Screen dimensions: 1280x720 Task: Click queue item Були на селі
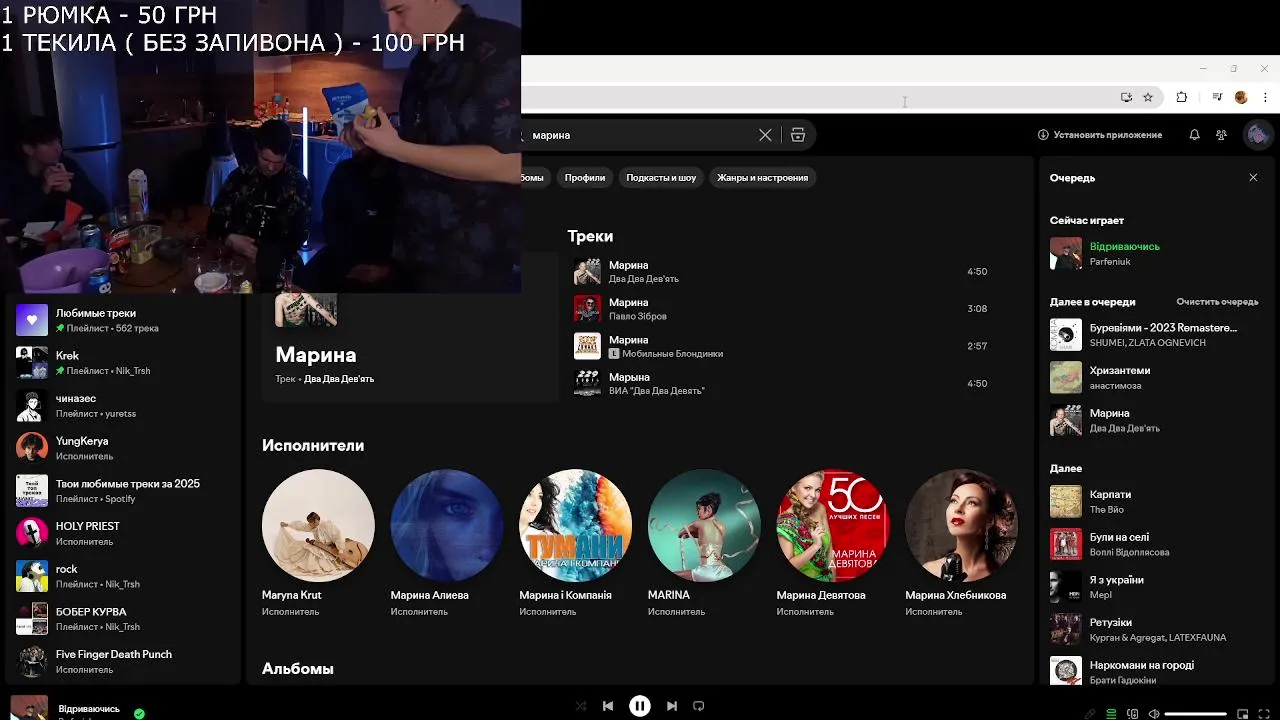coord(1154,544)
